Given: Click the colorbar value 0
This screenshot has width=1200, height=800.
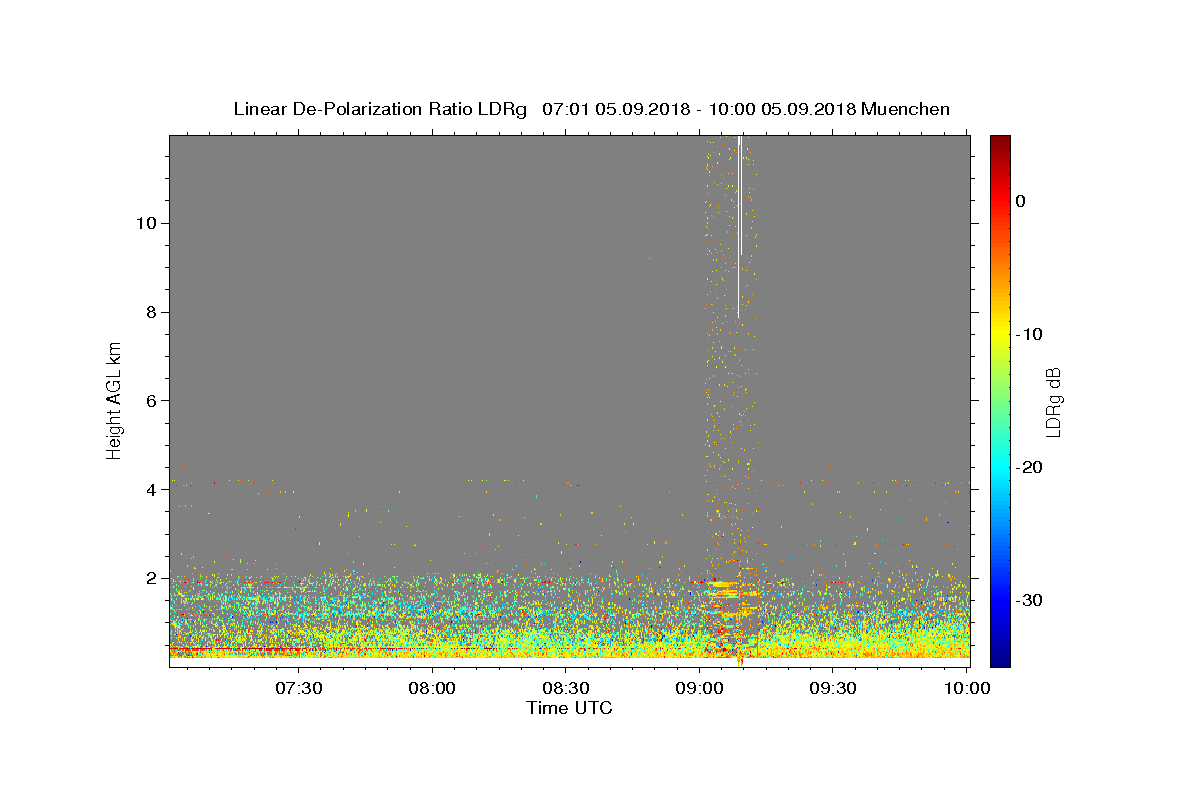Looking at the screenshot, I should coord(1020,201).
